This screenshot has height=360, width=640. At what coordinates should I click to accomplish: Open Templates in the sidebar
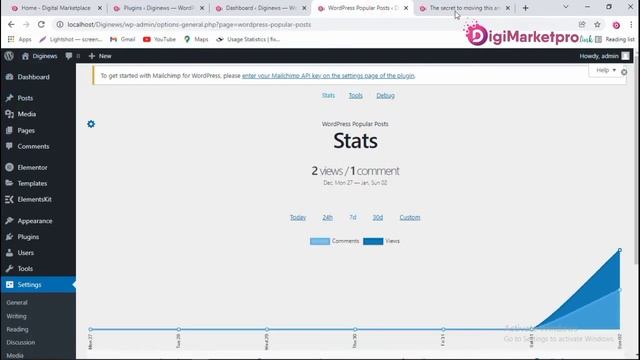click(32, 183)
